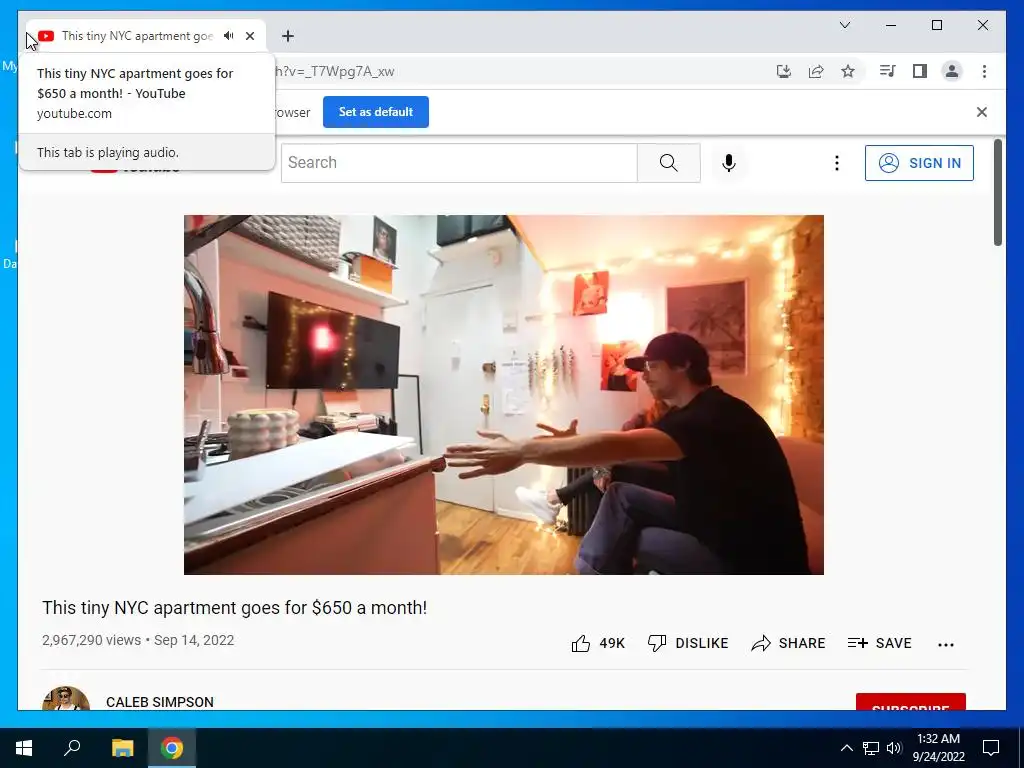Open the Chrome profile avatar
This screenshot has height=768, width=1024.
[952, 71]
